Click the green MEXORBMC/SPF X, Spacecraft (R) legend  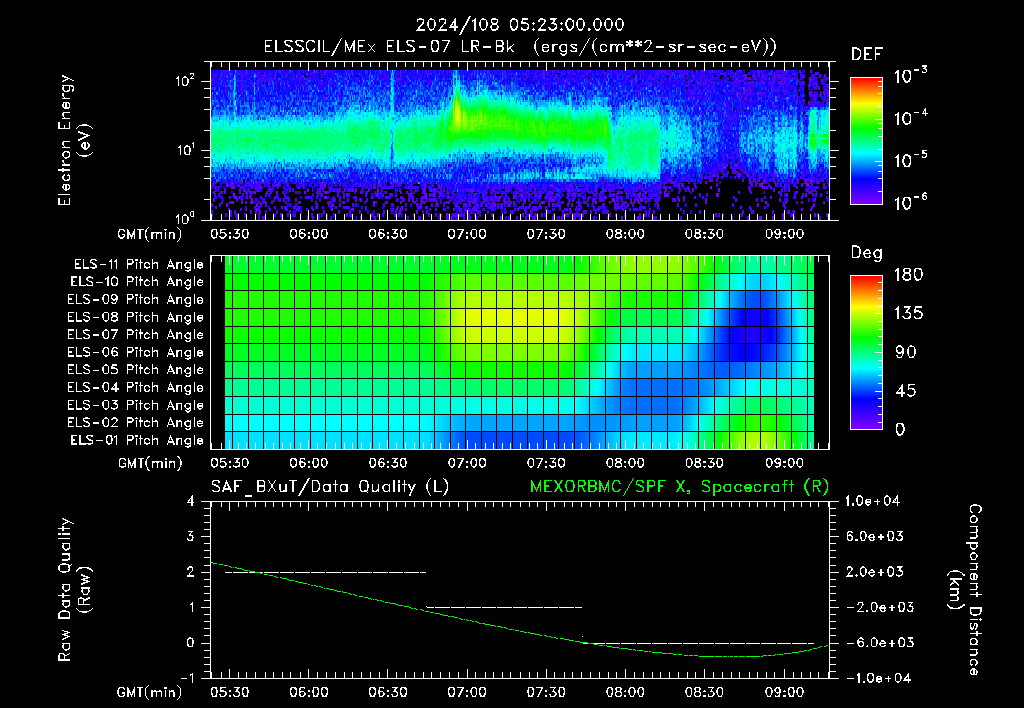679,487
